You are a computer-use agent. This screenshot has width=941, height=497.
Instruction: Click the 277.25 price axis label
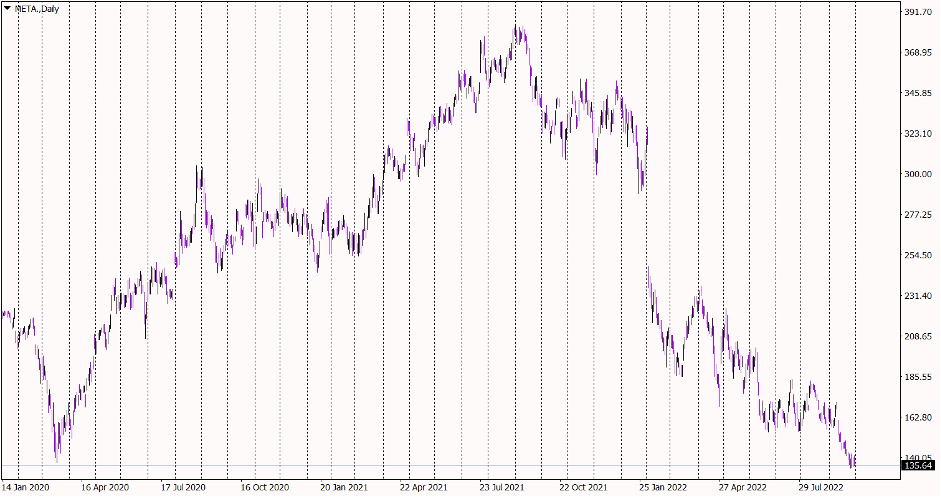(x=918, y=215)
